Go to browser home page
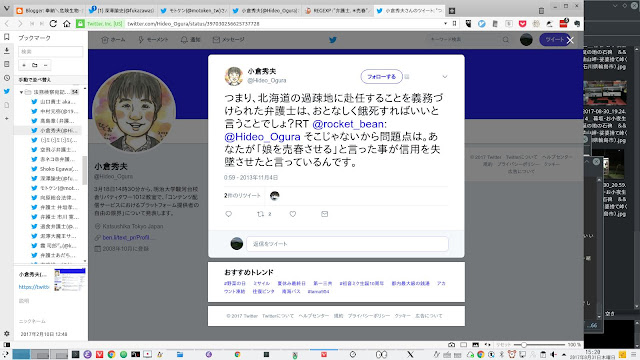 (67, 24)
